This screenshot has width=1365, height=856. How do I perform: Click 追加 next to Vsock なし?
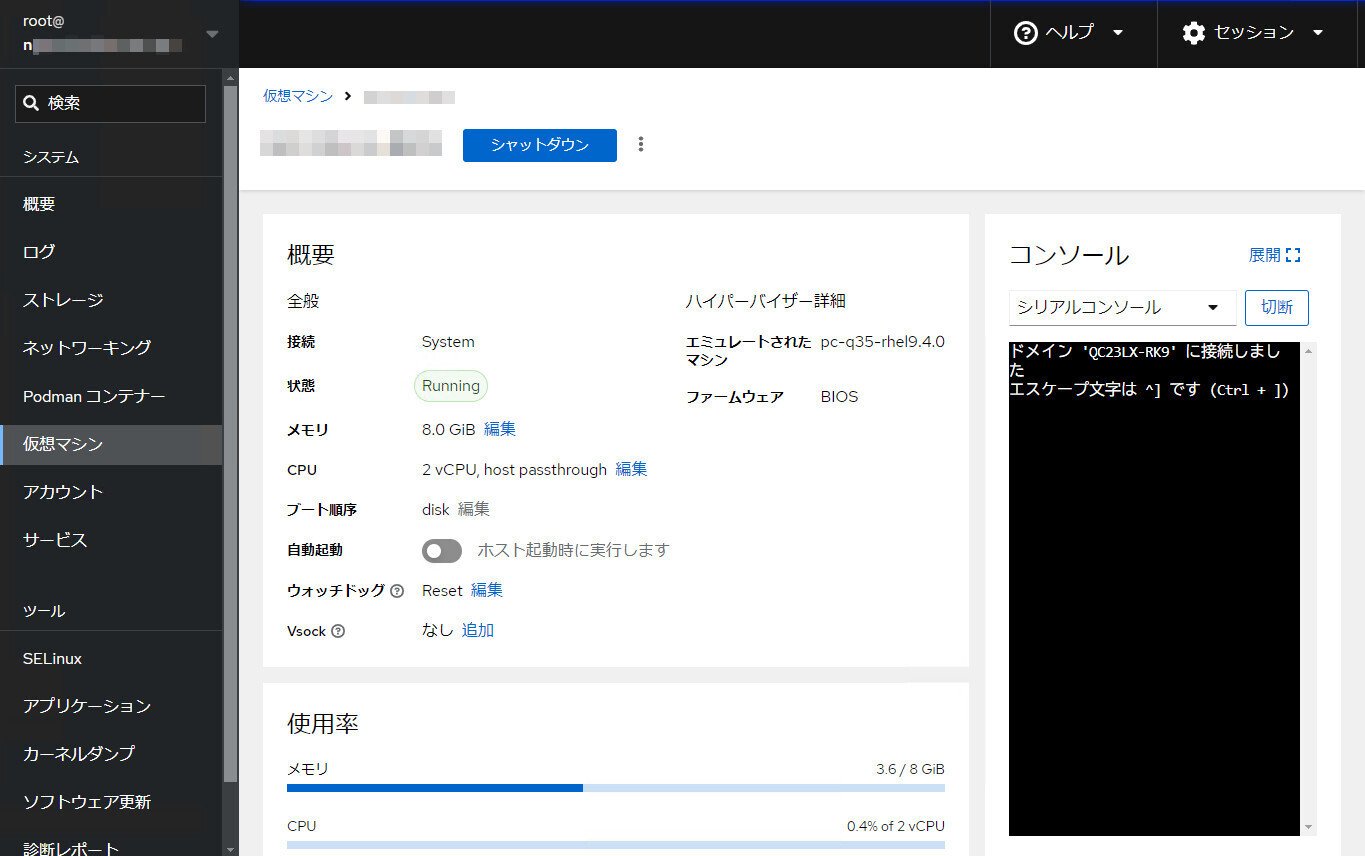478,630
